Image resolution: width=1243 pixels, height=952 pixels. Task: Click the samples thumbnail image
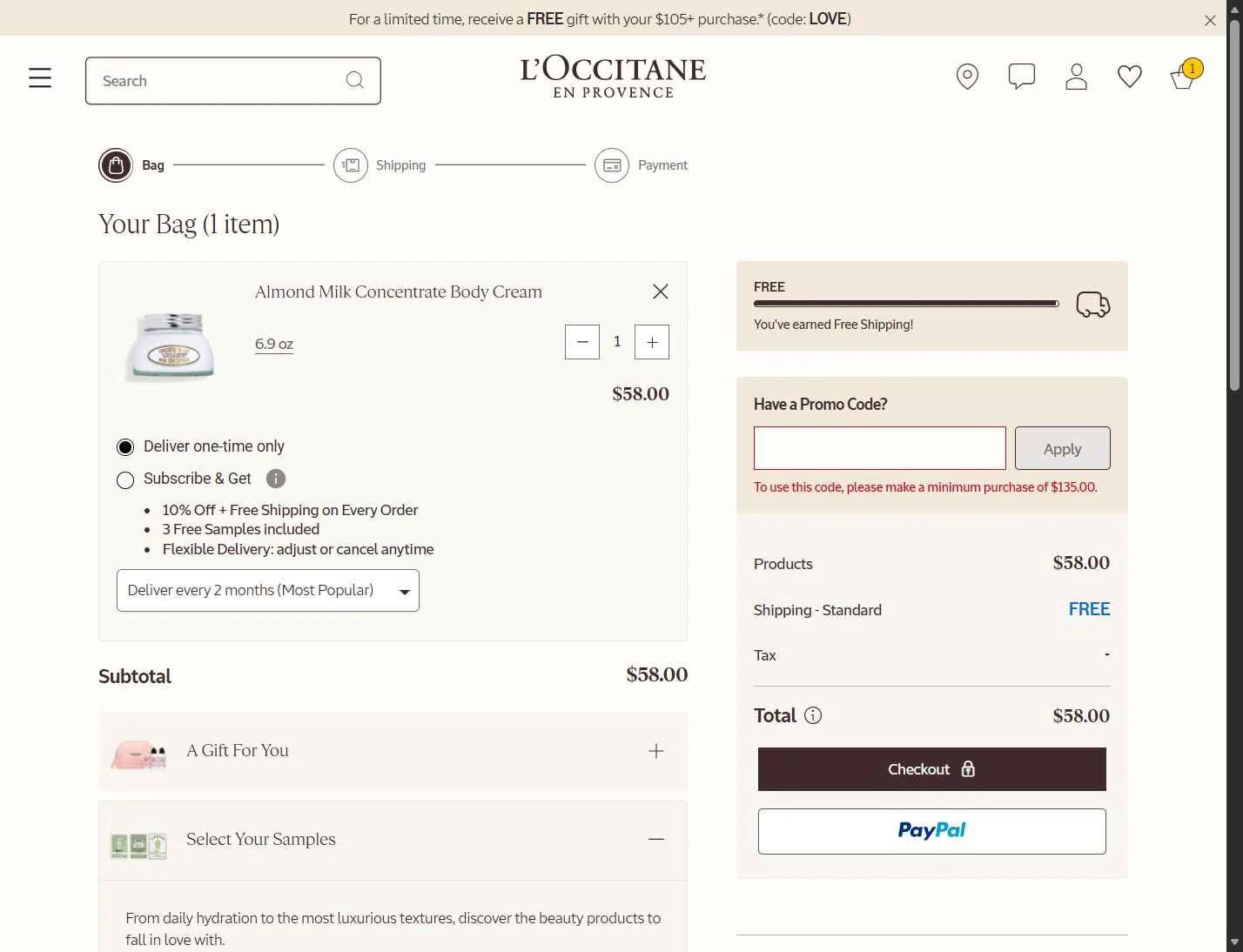138,845
